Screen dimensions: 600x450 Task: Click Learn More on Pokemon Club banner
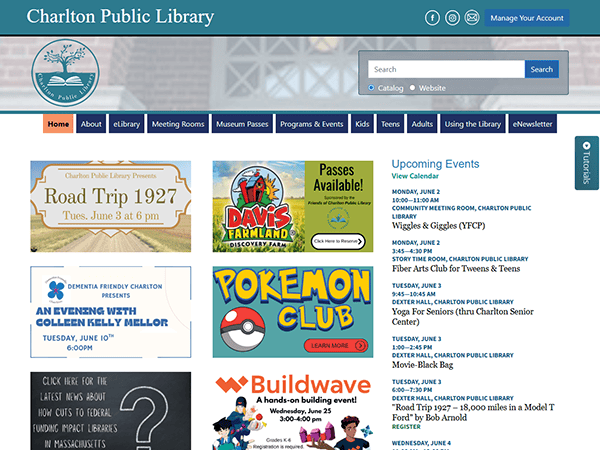pos(336,346)
